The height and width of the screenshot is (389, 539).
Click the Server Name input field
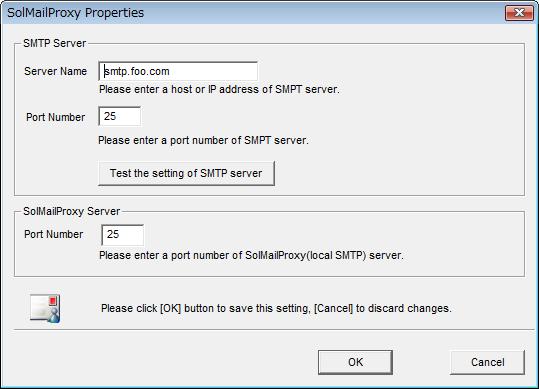click(x=178, y=71)
